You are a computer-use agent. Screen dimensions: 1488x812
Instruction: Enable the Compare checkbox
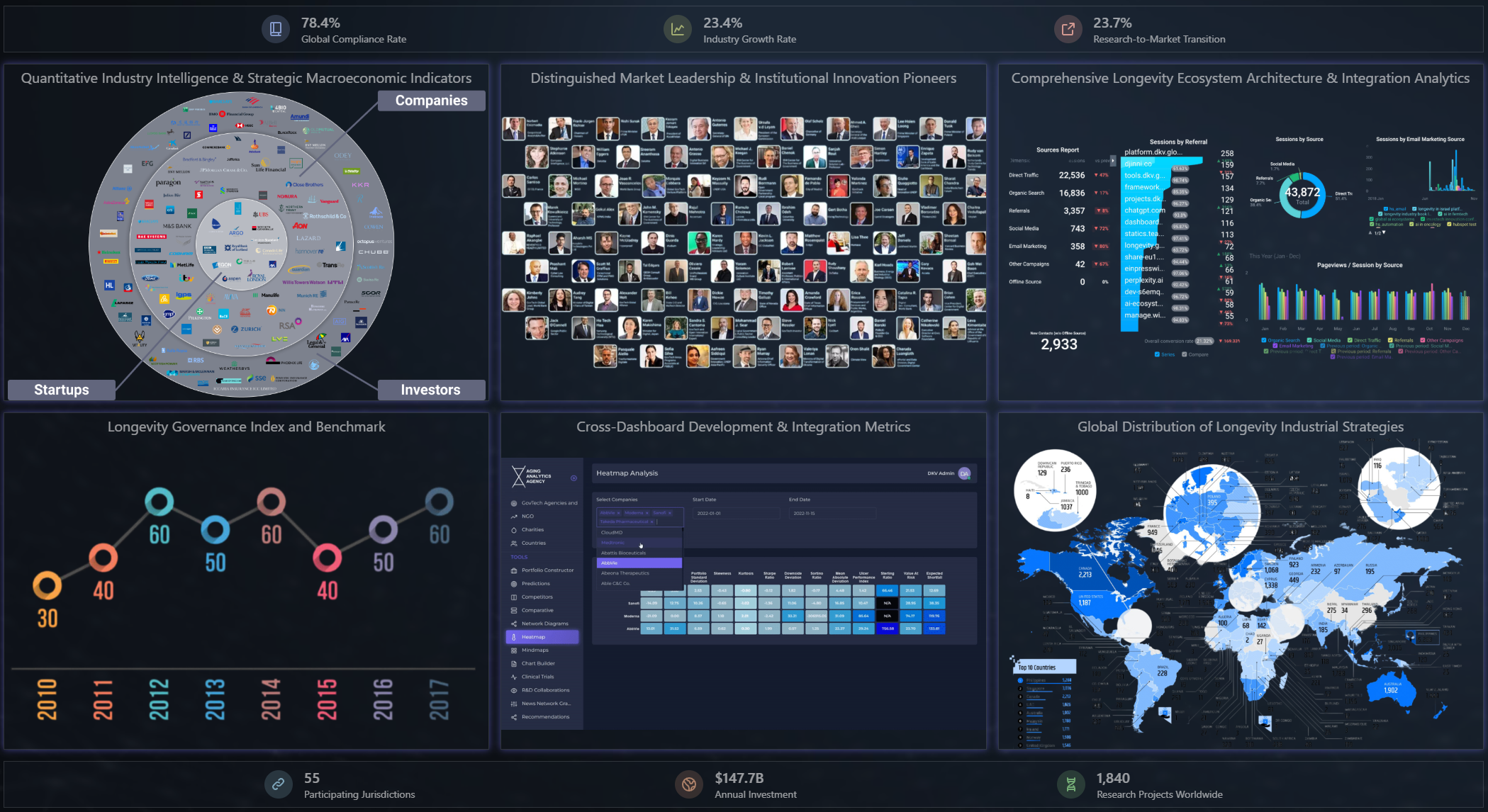(x=1185, y=354)
